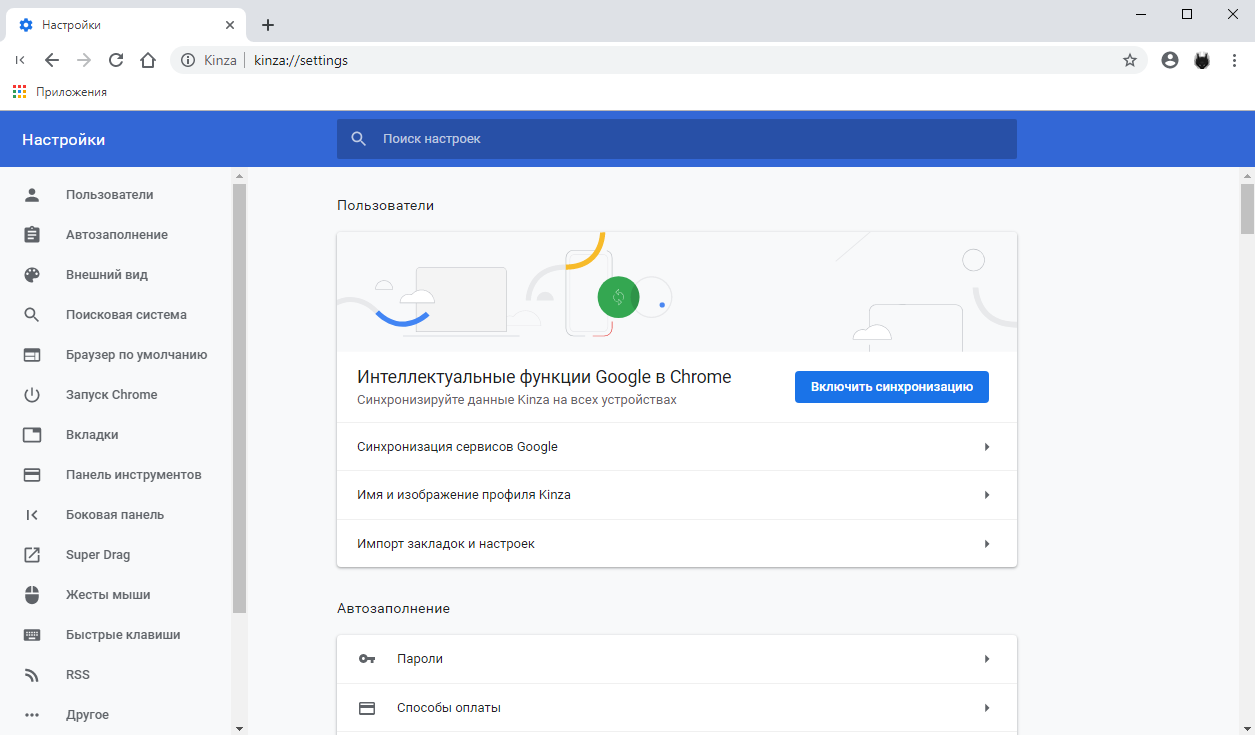Bookmark this page with the star icon

point(1130,60)
